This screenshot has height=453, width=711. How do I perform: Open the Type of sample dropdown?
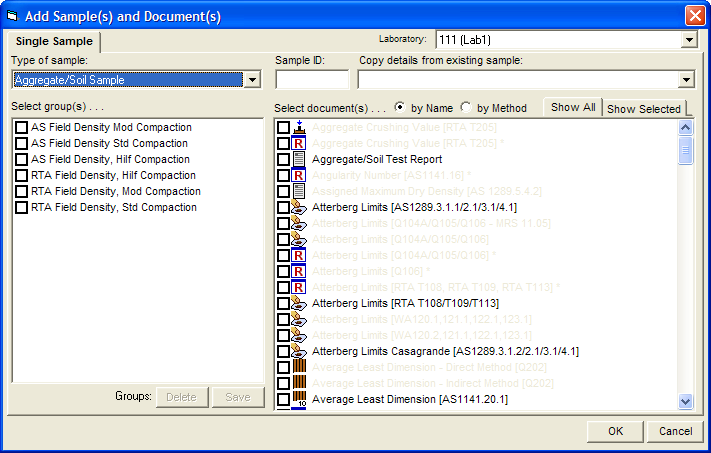[253, 80]
